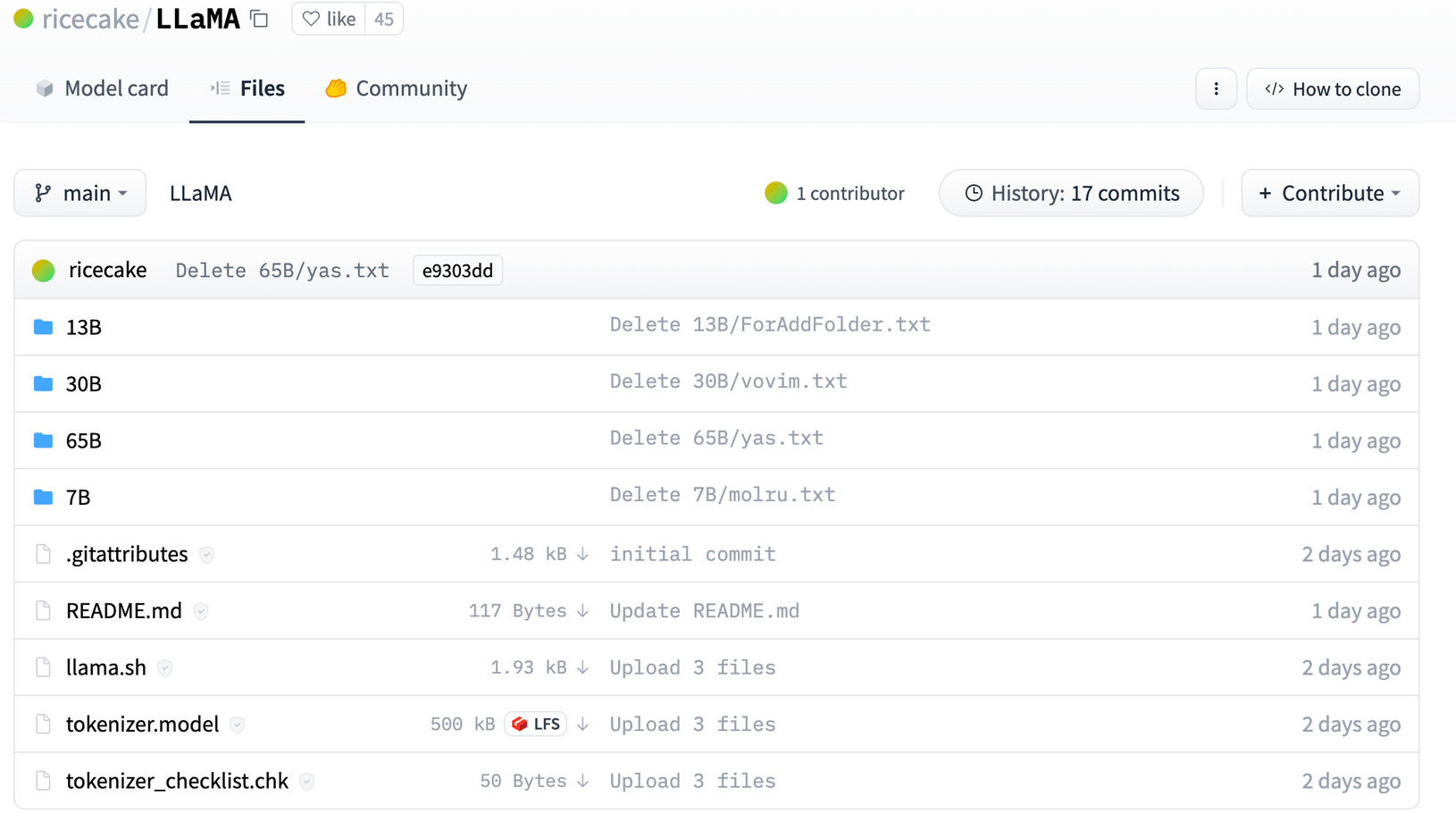Open the tokenizer_checklist.chk file
This screenshot has width=1456, height=821.
[x=178, y=781]
